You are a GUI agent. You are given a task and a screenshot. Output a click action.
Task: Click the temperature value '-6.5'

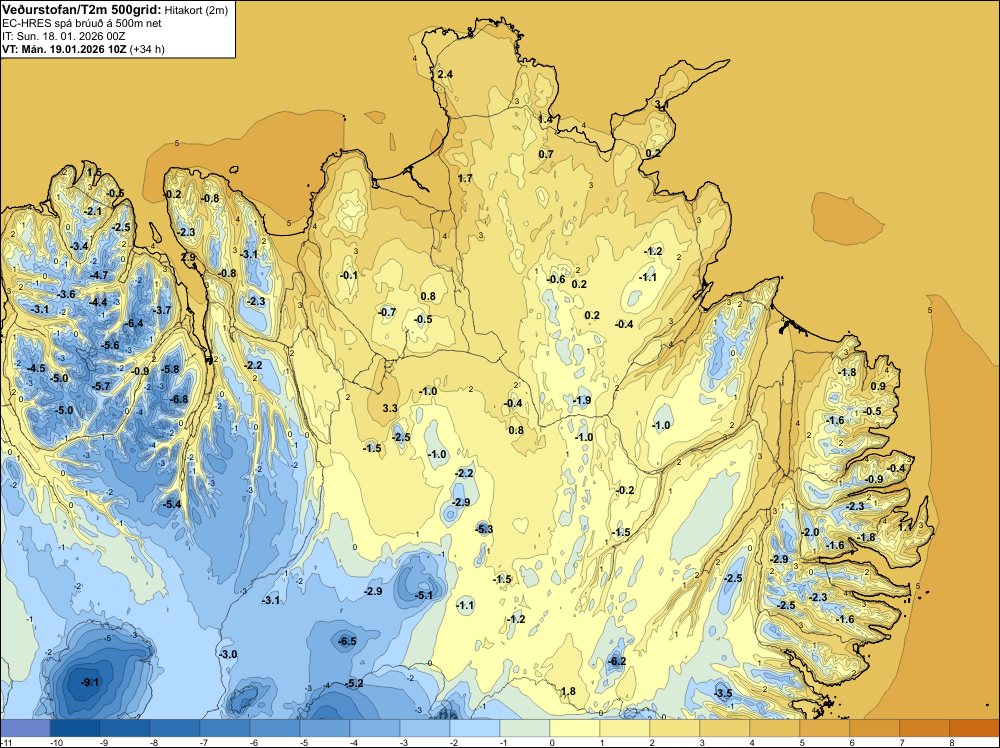[348, 642]
